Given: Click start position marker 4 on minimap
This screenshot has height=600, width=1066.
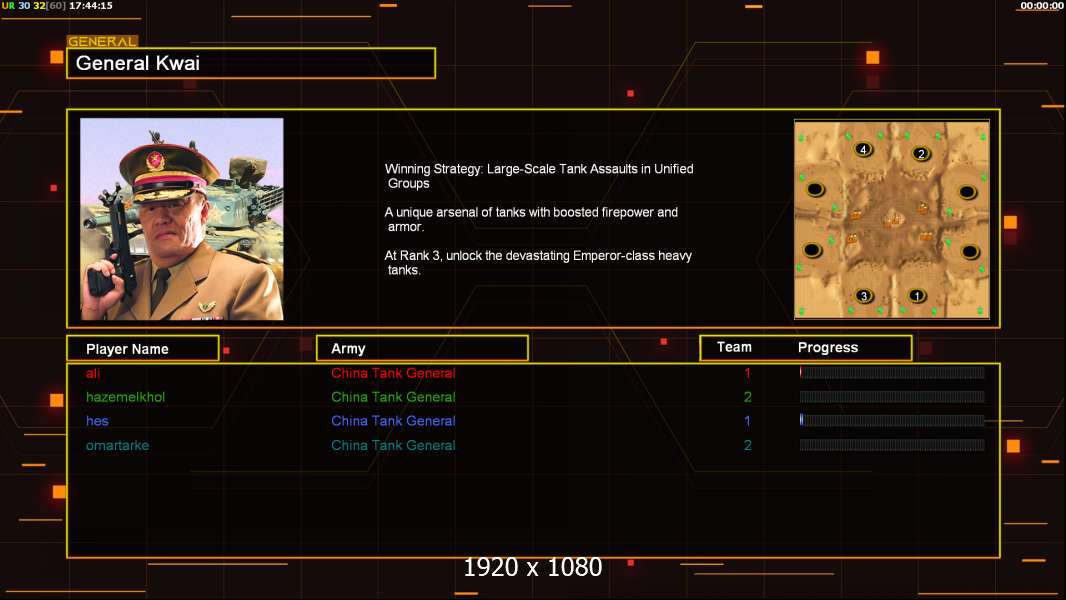Looking at the screenshot, I should (863, 149).
